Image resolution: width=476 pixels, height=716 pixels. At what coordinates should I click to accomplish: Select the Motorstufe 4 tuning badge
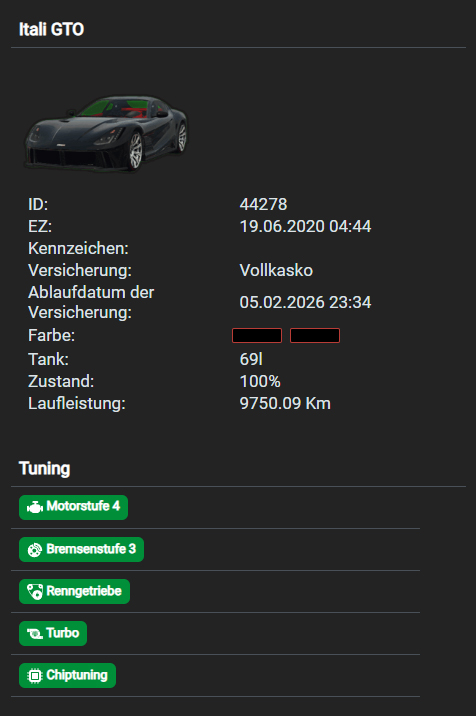pos(74,507)
